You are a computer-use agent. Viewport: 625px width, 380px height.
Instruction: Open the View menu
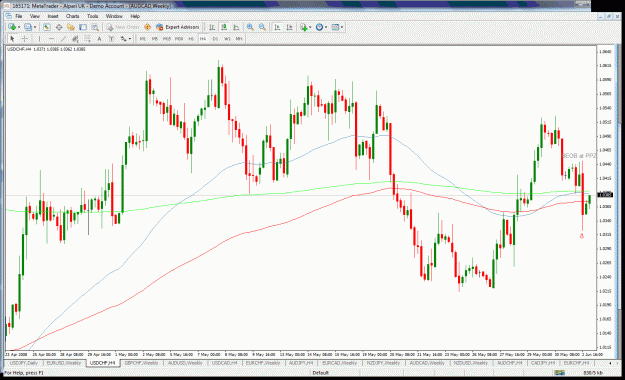35,16
